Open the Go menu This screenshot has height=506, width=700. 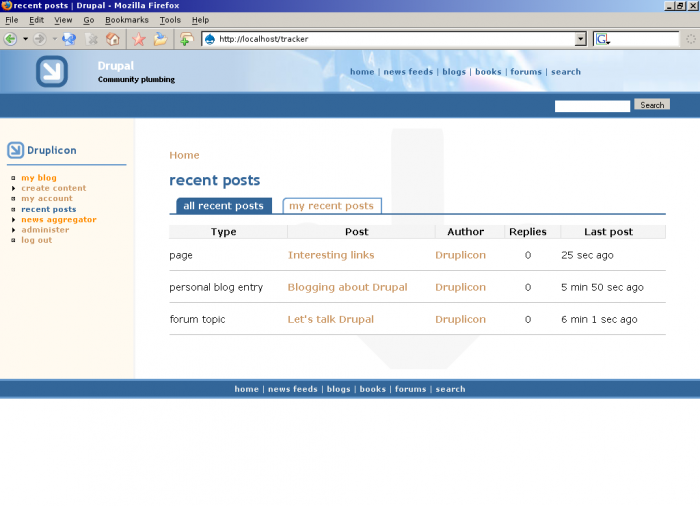89,20
